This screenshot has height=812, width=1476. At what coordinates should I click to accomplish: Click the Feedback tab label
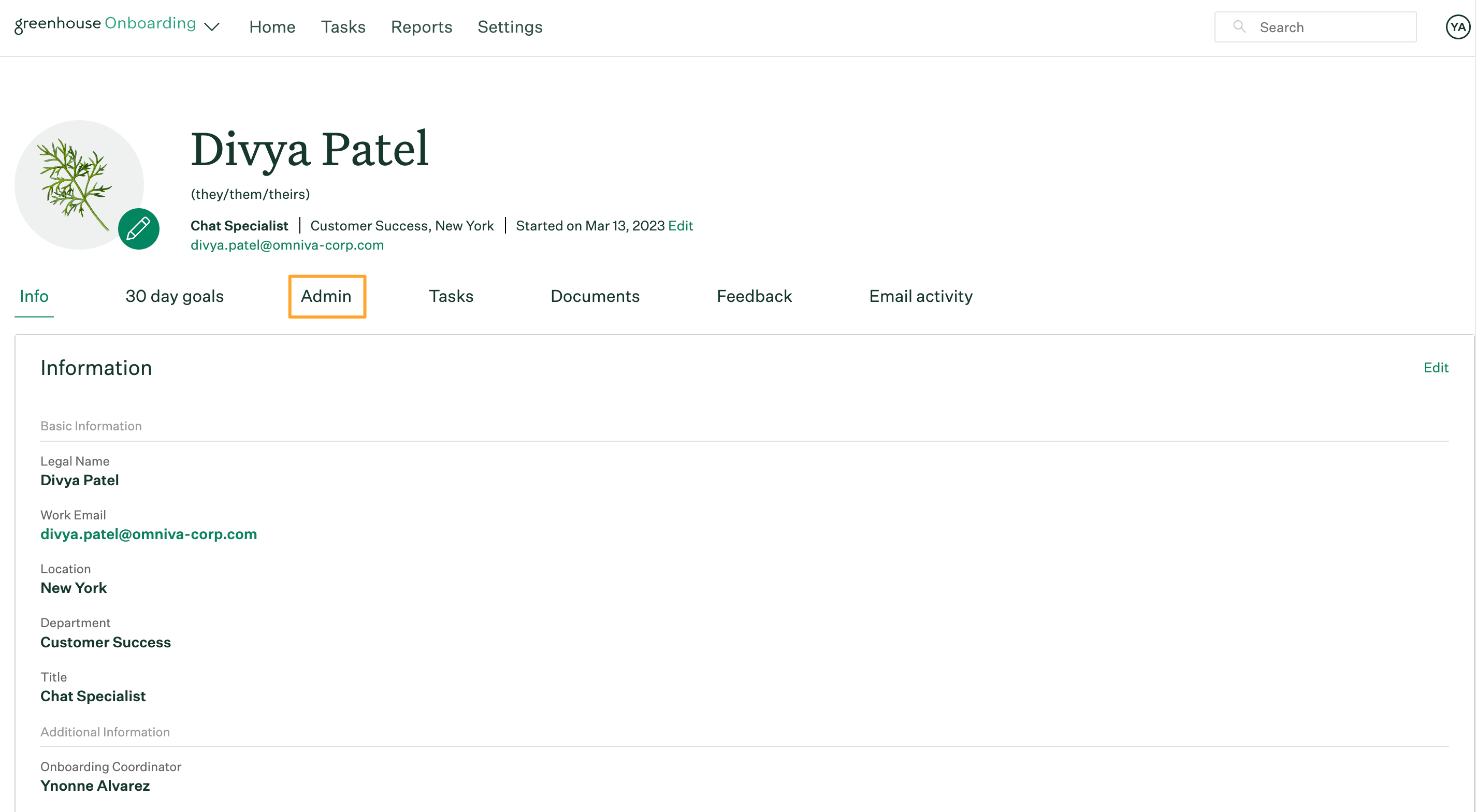tap(755, 295)
